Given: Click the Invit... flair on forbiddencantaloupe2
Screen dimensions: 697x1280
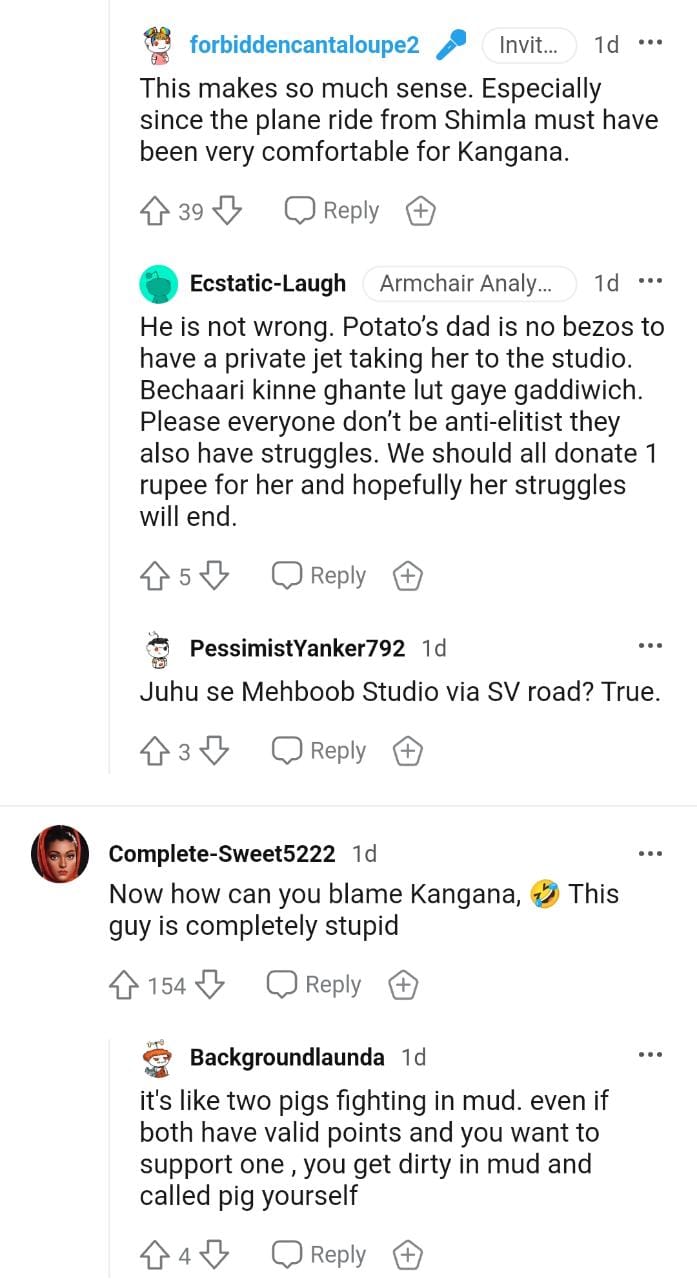Looking at the screenshot, I should point(529,45).
